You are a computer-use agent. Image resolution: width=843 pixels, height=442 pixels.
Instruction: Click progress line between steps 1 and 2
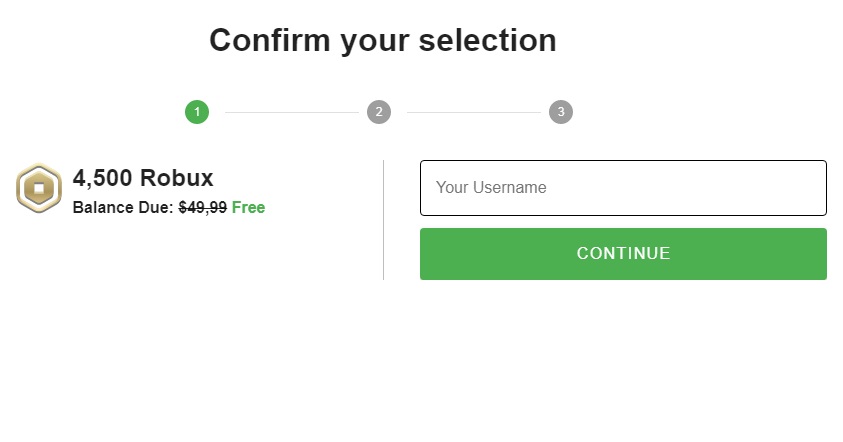pyautogui.click(x=291, y=112)
